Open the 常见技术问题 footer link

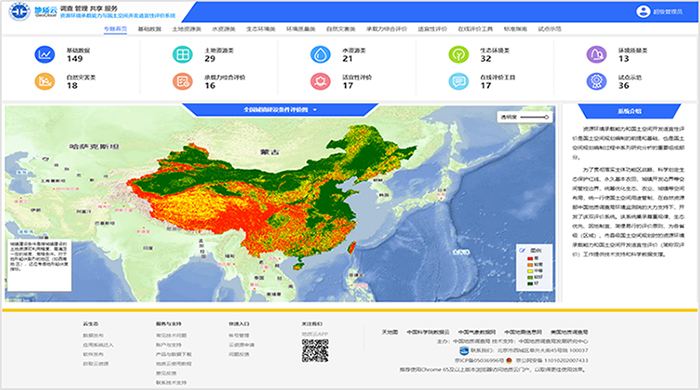171,335
